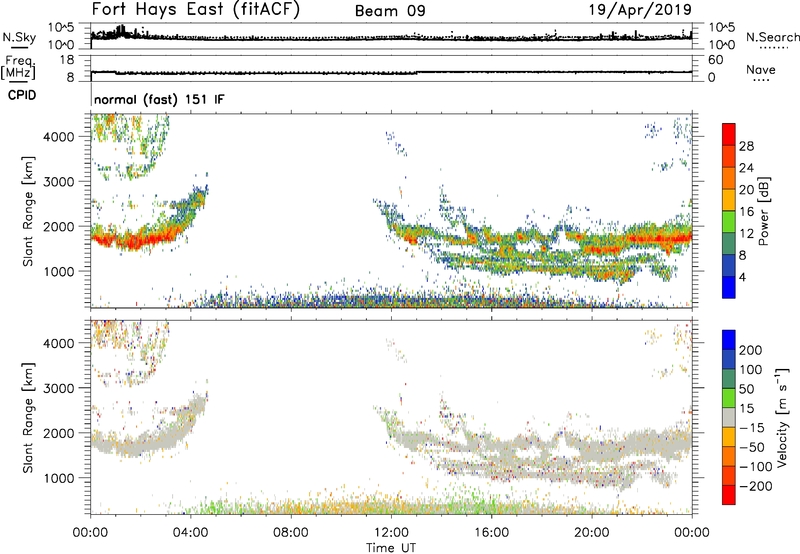Screen dimensions: 800x554
Task: Click the 18 tick on frequency axis
Action: click(67, 60)
